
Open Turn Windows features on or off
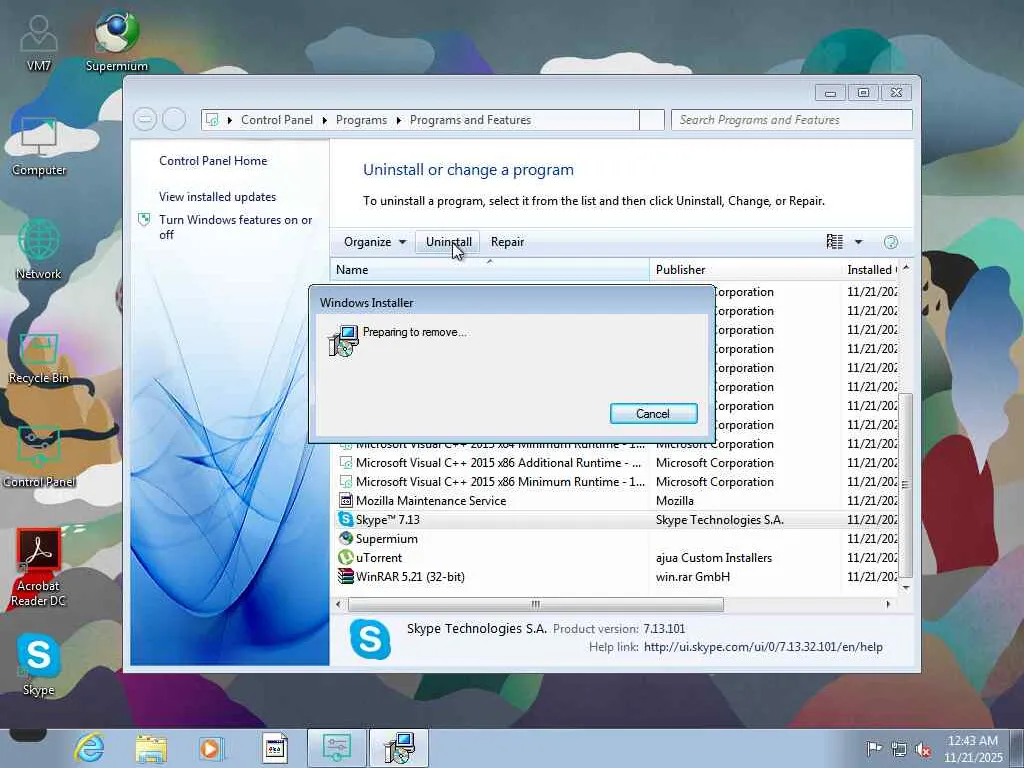[x=236, y=227]
